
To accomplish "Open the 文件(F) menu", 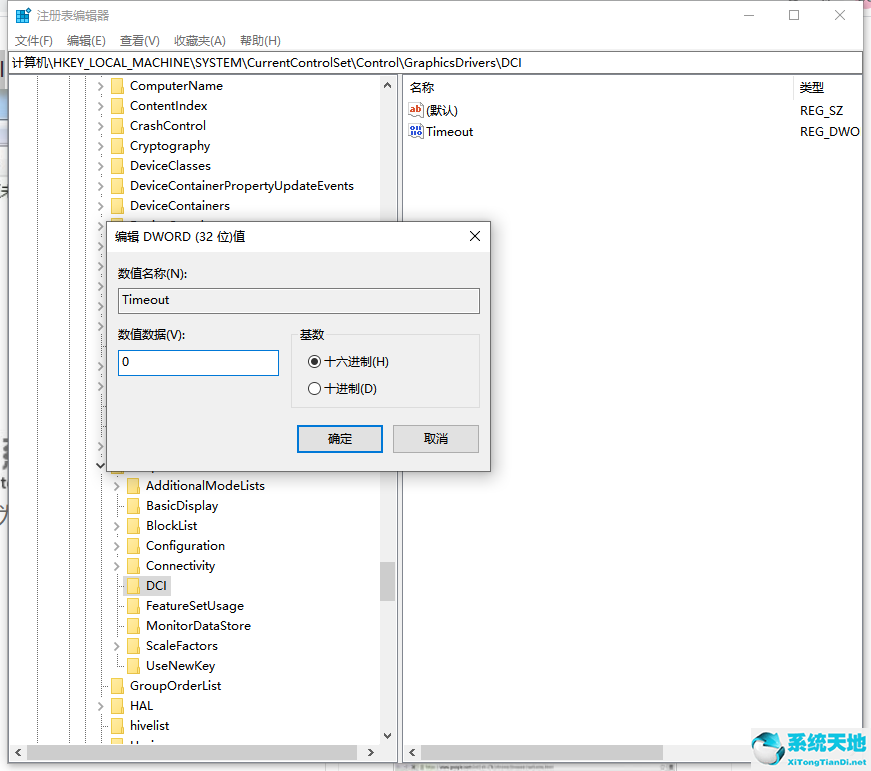I will [x=34, y=40].
